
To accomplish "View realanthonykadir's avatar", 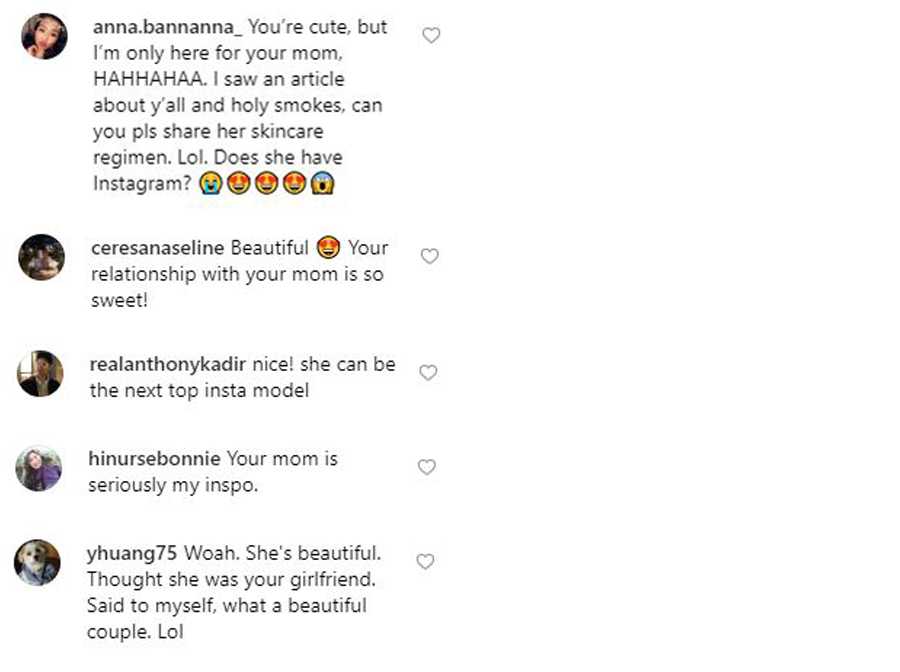I will (x=41, y=374).
